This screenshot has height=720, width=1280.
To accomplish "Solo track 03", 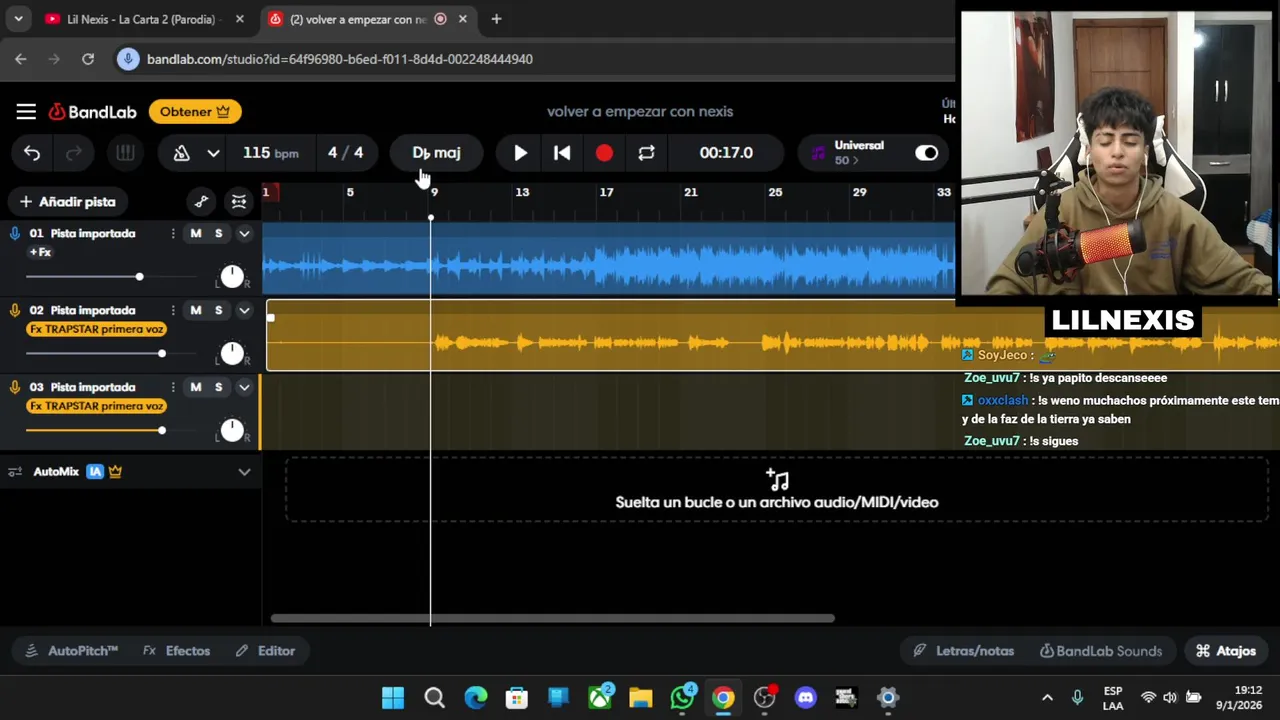I will pos(218,388).
